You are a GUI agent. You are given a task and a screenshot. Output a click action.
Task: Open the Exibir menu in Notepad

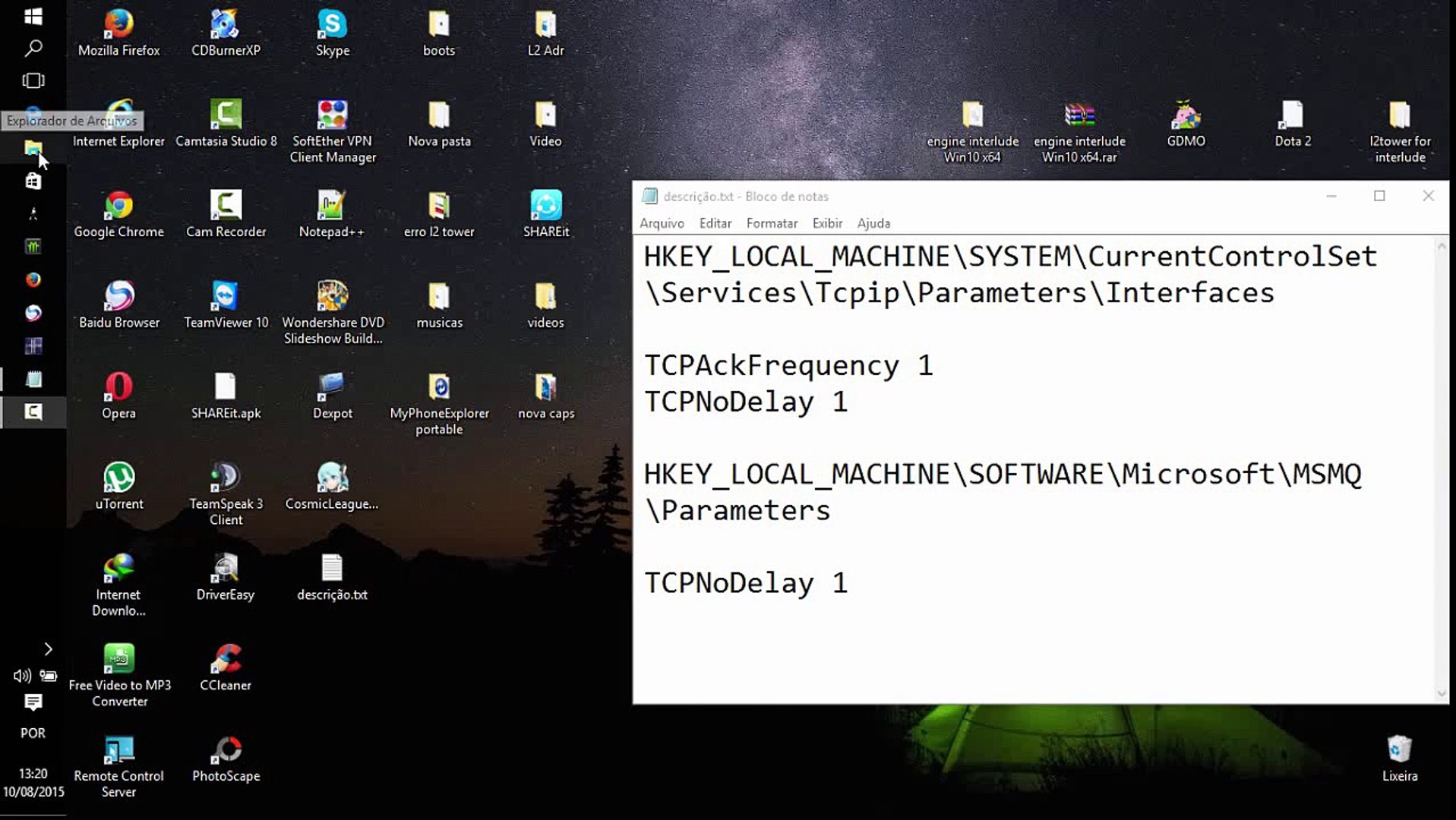click(827, 223)
